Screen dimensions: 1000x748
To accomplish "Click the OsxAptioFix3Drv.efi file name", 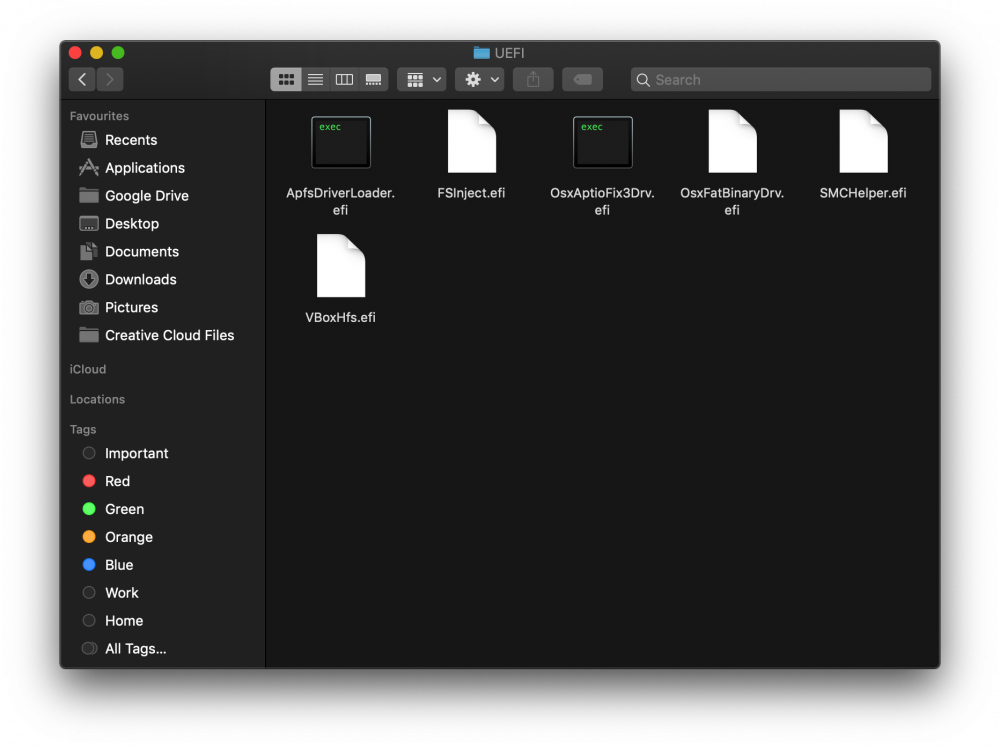I will pyautogui.click(x=603, y=202).
